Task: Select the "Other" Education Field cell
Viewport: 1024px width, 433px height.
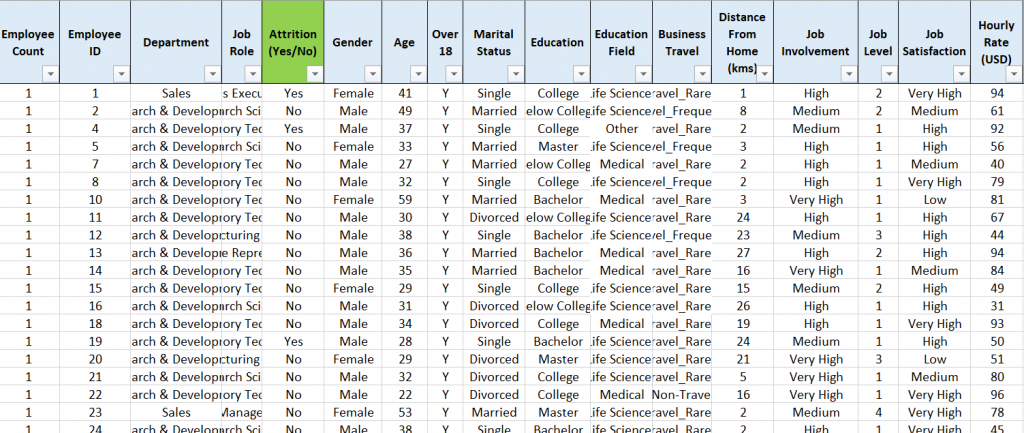Action: pyautogui.click(x=621, y=129)
